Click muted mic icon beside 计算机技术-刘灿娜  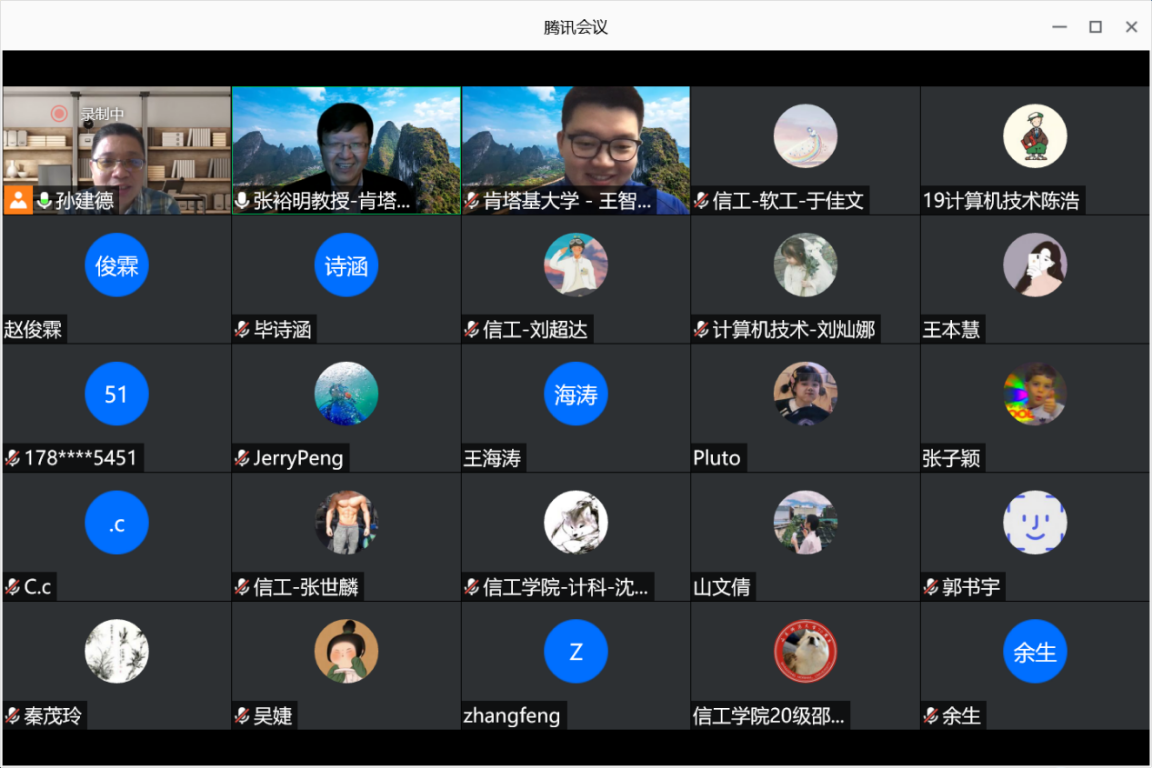701,329
